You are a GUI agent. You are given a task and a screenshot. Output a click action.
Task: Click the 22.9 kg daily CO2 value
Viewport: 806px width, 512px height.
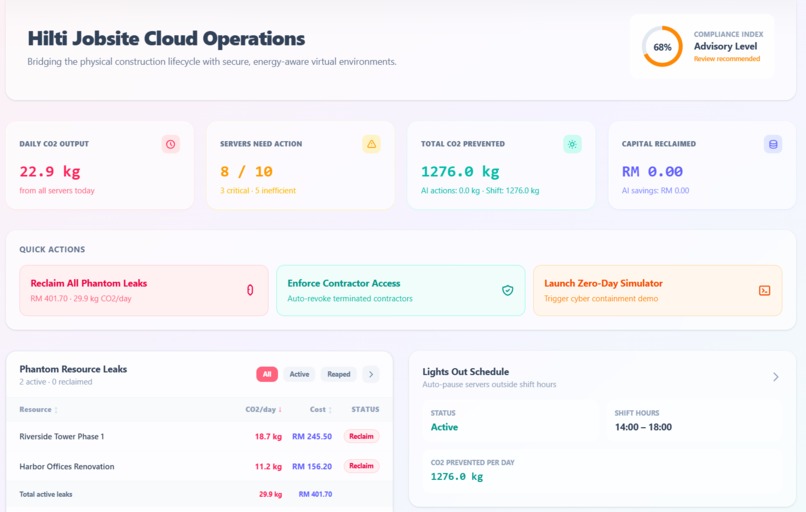50,172
